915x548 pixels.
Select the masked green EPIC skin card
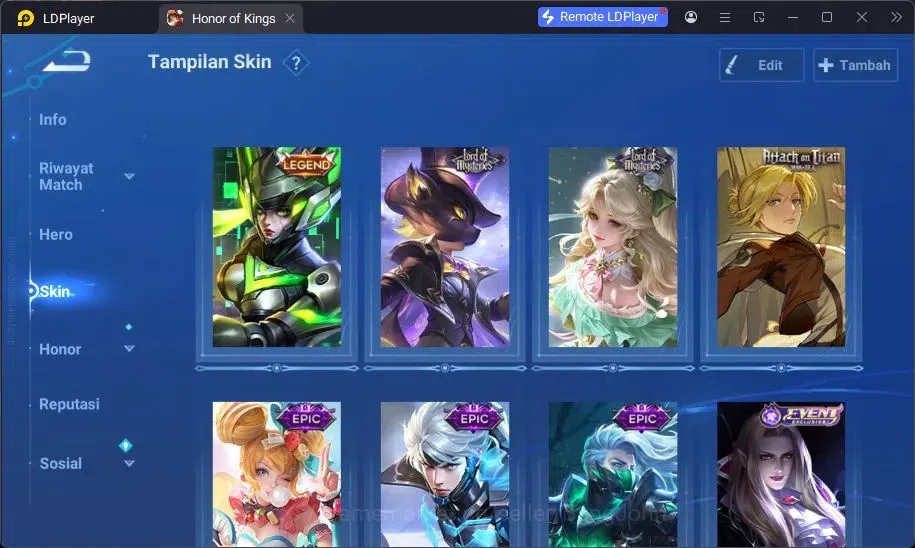click(x=613, y=474)
